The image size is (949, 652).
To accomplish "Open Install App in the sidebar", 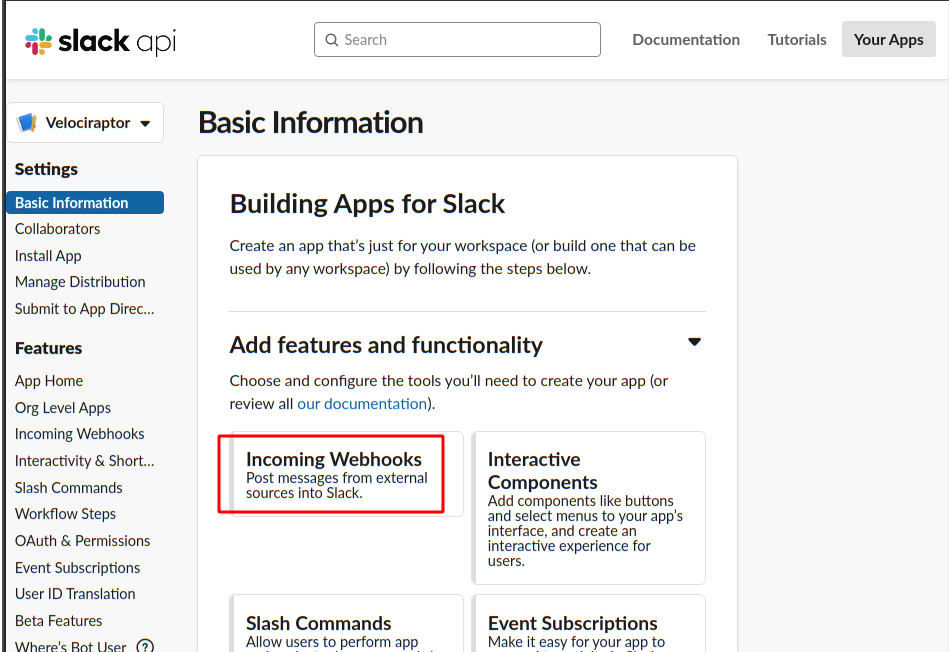I will (x=48, y=256).
